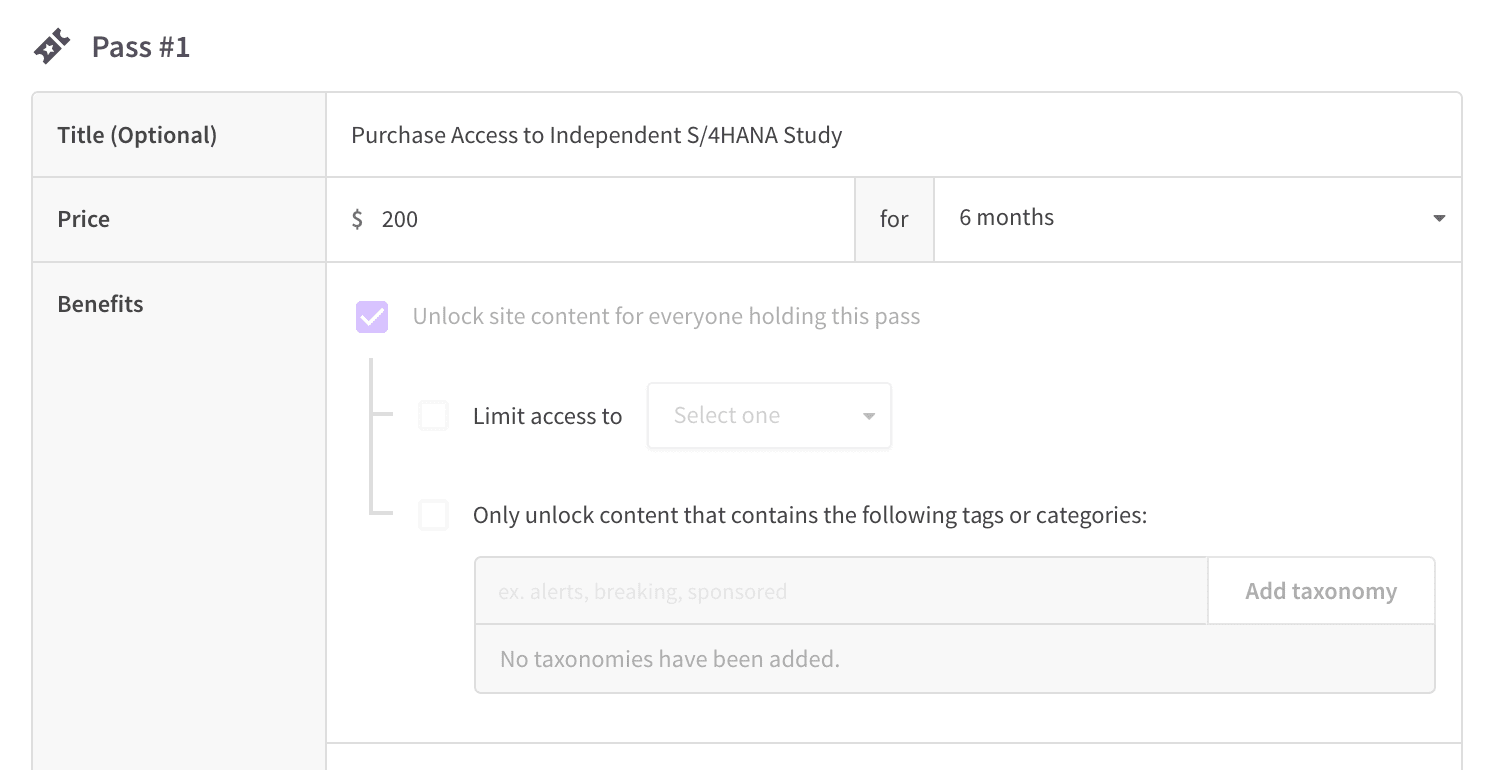Click the Benefits row label
1487x770 pixels.
[x=100, y=304]
